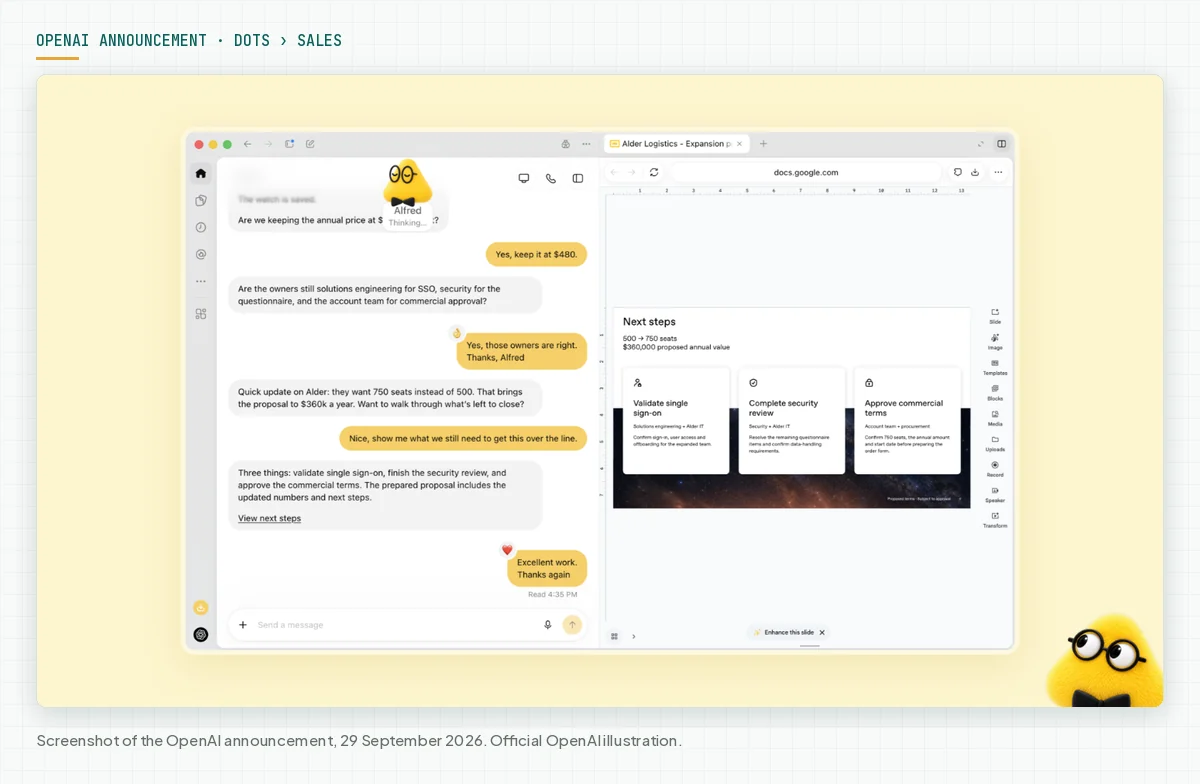Click the clock history icon in sidebar

point(201,227)
